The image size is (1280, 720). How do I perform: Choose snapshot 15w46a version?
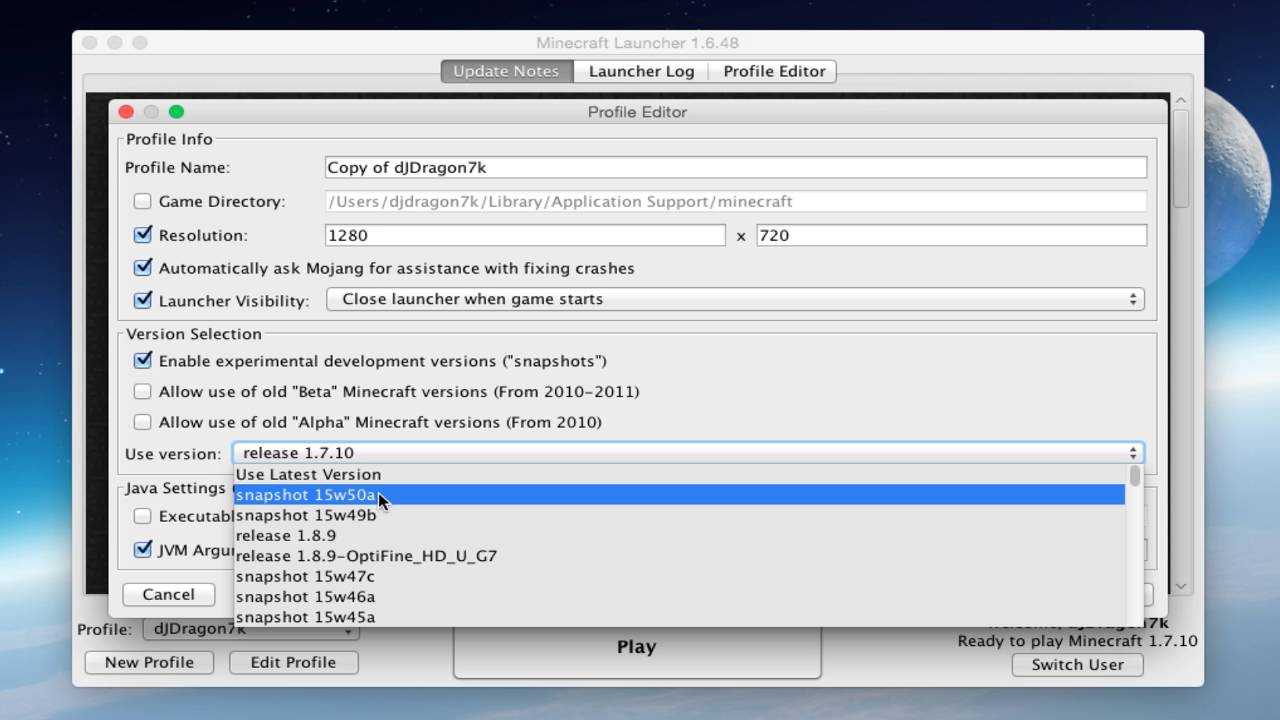point(680,597)
